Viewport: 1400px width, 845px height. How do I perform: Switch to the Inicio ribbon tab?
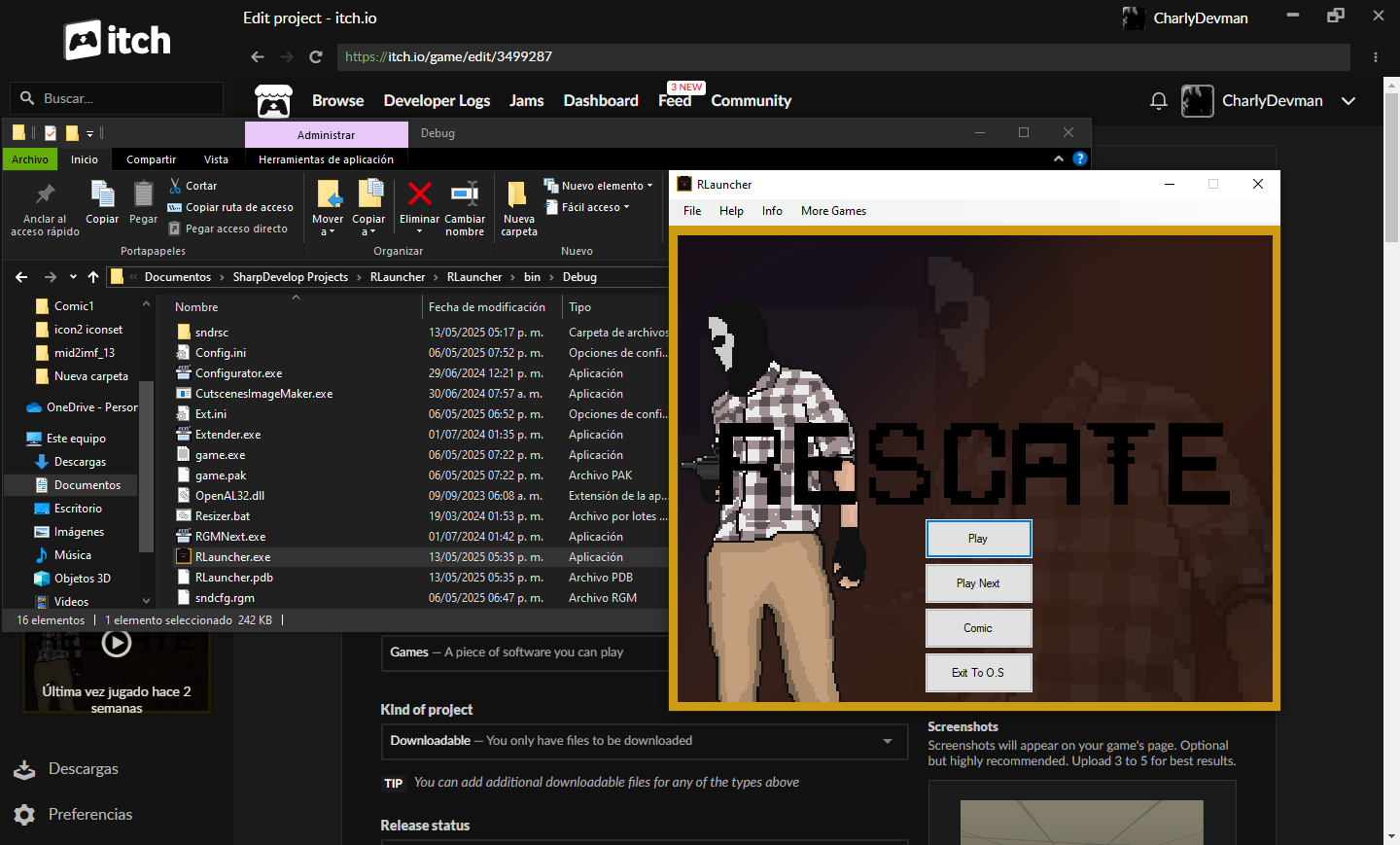pos(85,159)
